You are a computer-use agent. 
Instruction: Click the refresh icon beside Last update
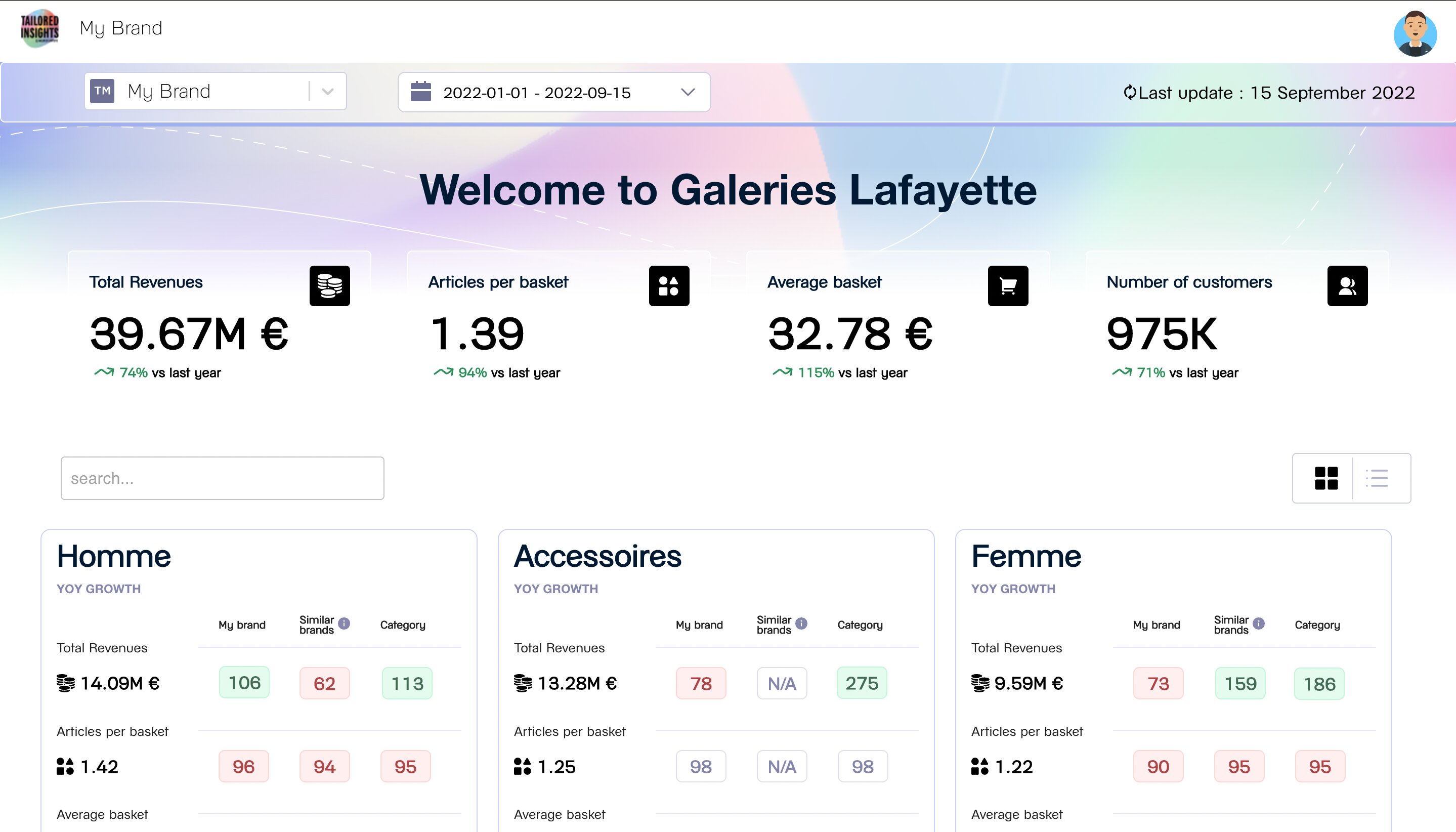point(1129,92)
